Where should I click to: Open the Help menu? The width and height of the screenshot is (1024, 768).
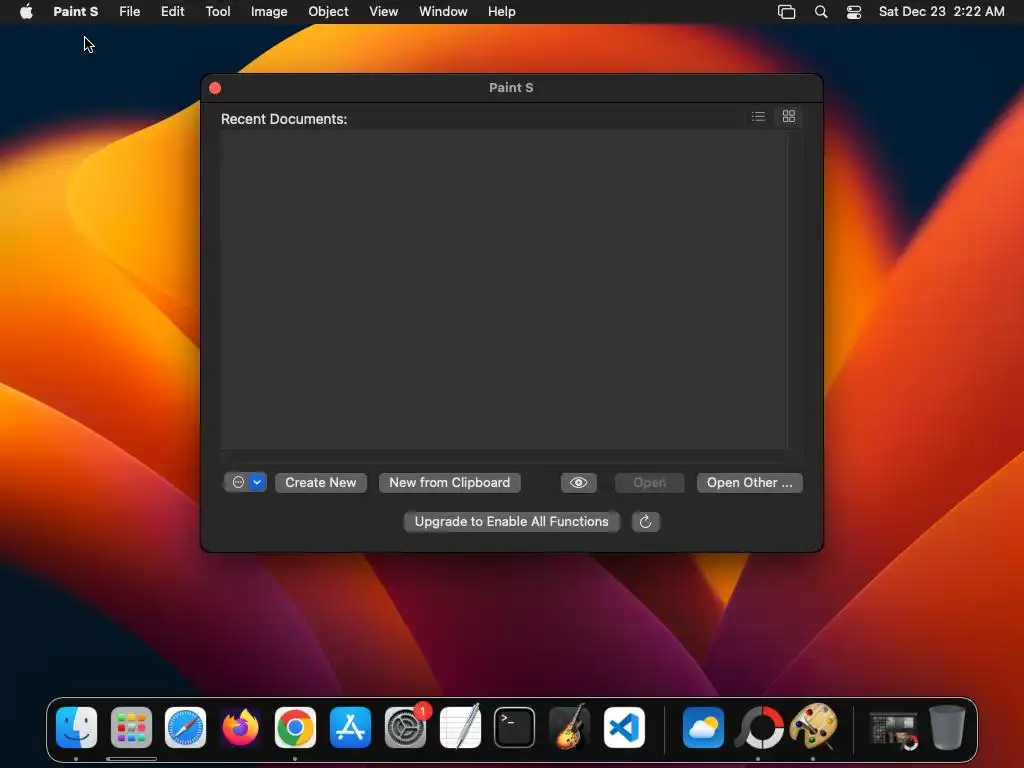pyautogui.click(x=502, y=12)
